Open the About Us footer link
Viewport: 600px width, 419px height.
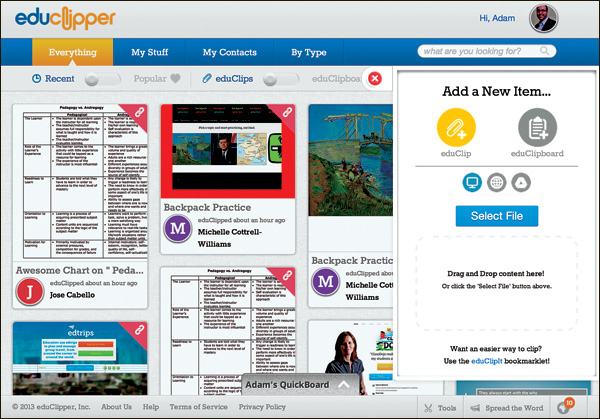click(x=116, y=407)
